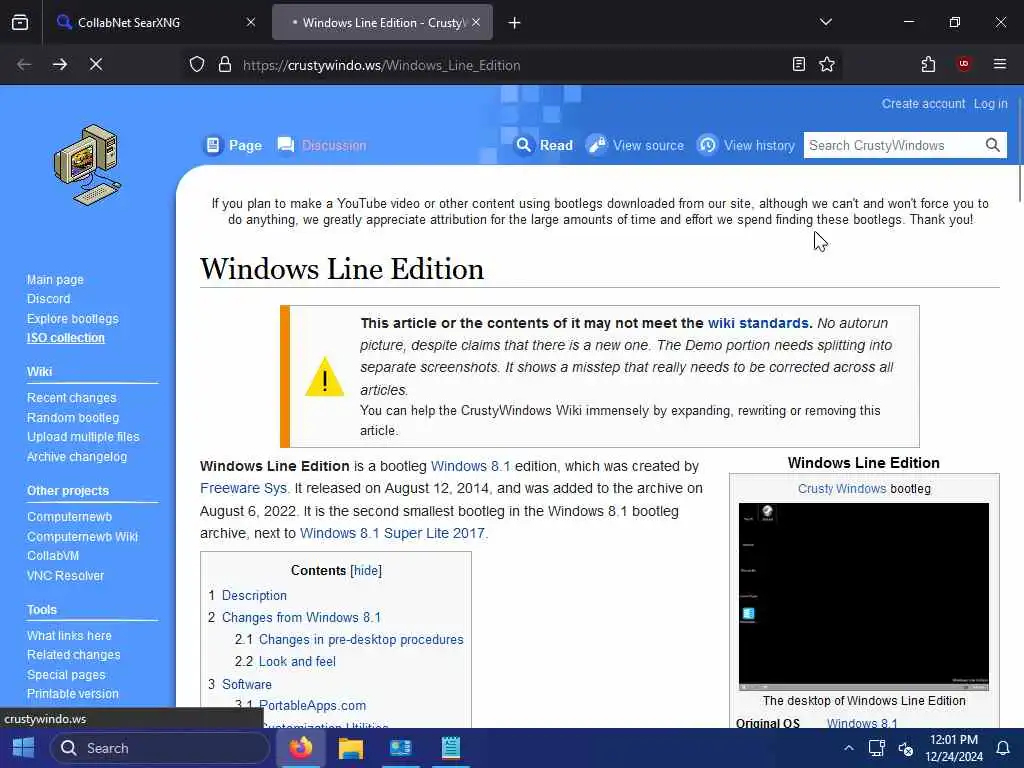Follow the Freeware Sys link

(x=243, y=488)
